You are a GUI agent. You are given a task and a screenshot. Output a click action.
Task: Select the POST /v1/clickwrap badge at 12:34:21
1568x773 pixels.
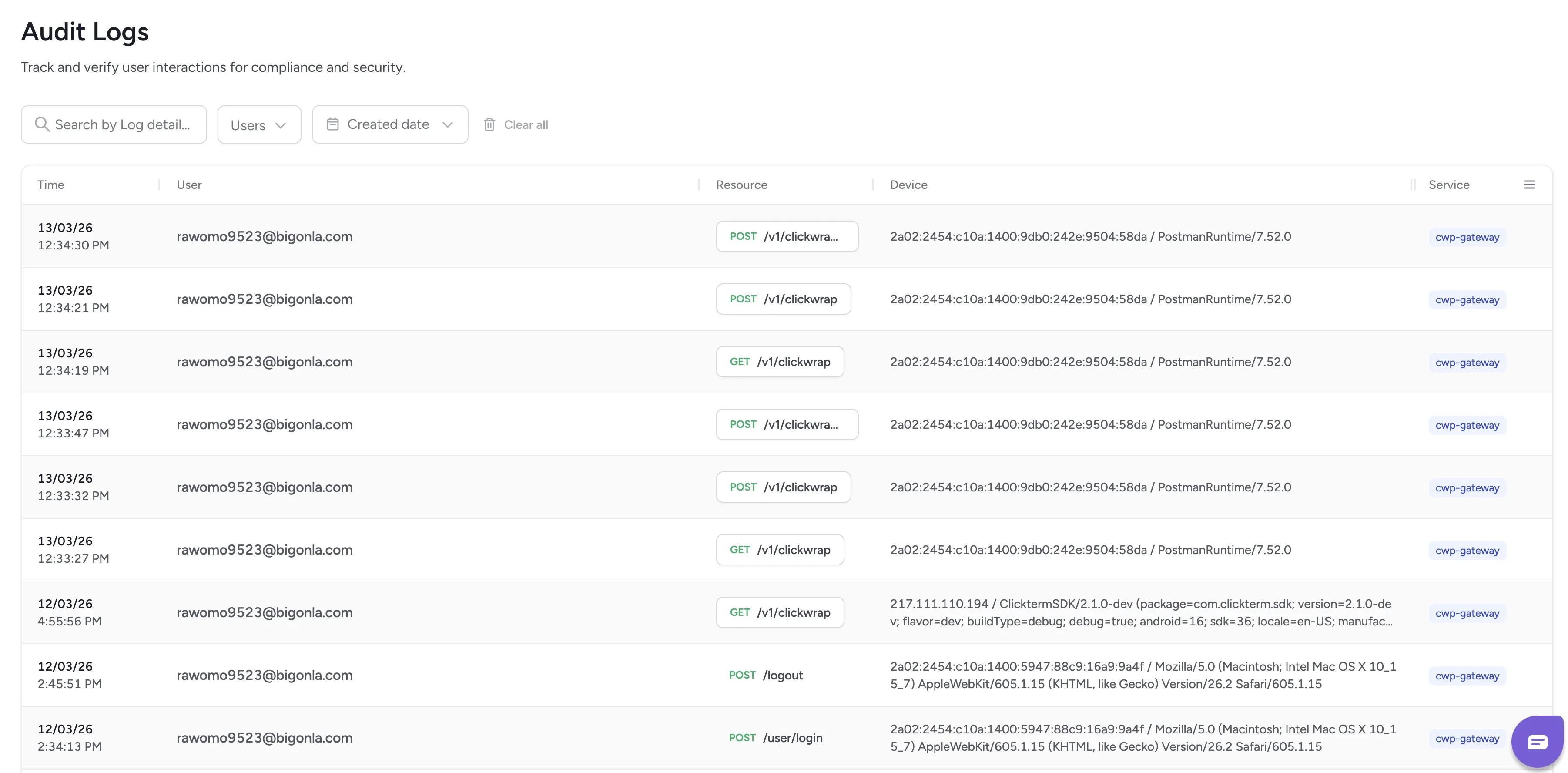tap(784, 299)
